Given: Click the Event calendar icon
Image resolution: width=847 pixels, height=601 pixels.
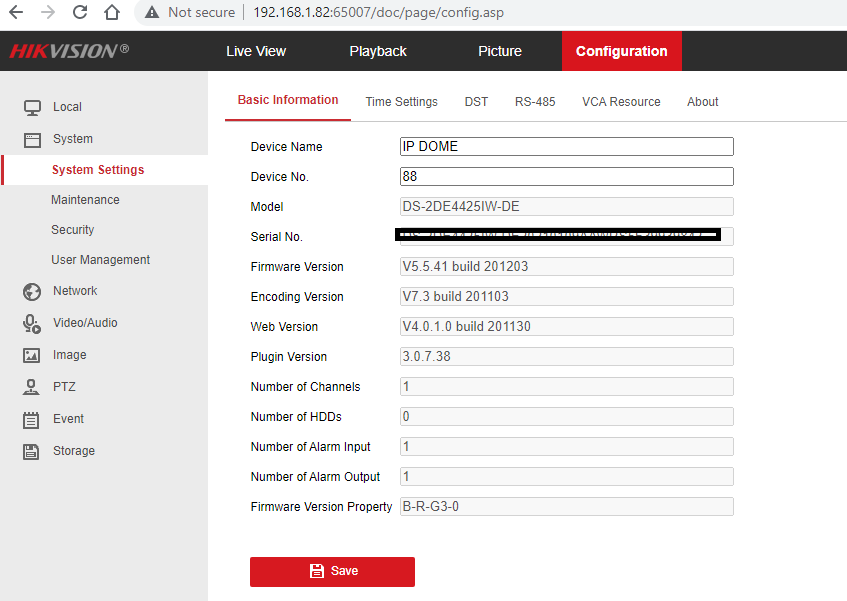Looking at the screenshot, I should (32, 419).
